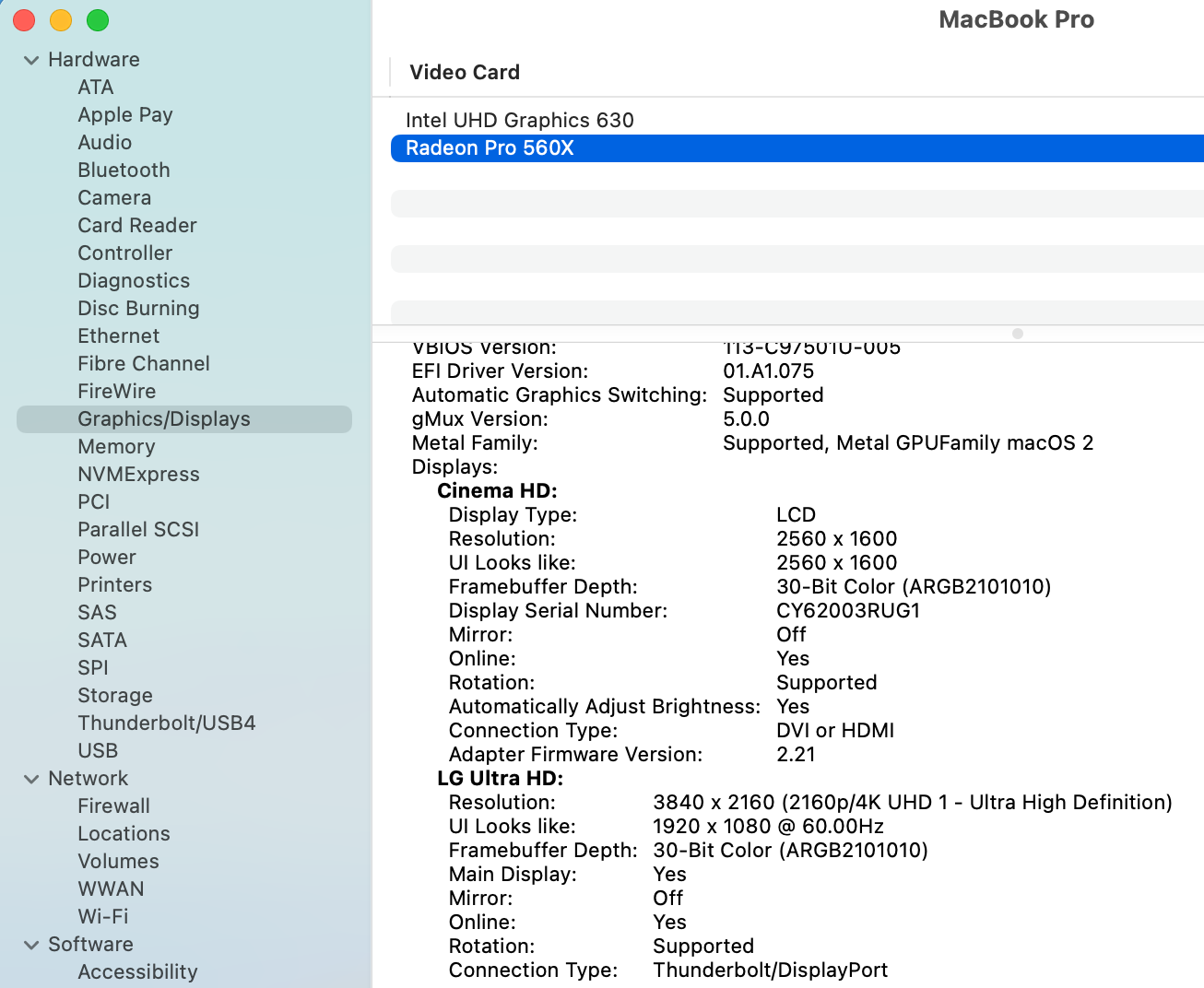The image size is (1204, 988).
Task: Click the green zoom window button
Action: 98,20
